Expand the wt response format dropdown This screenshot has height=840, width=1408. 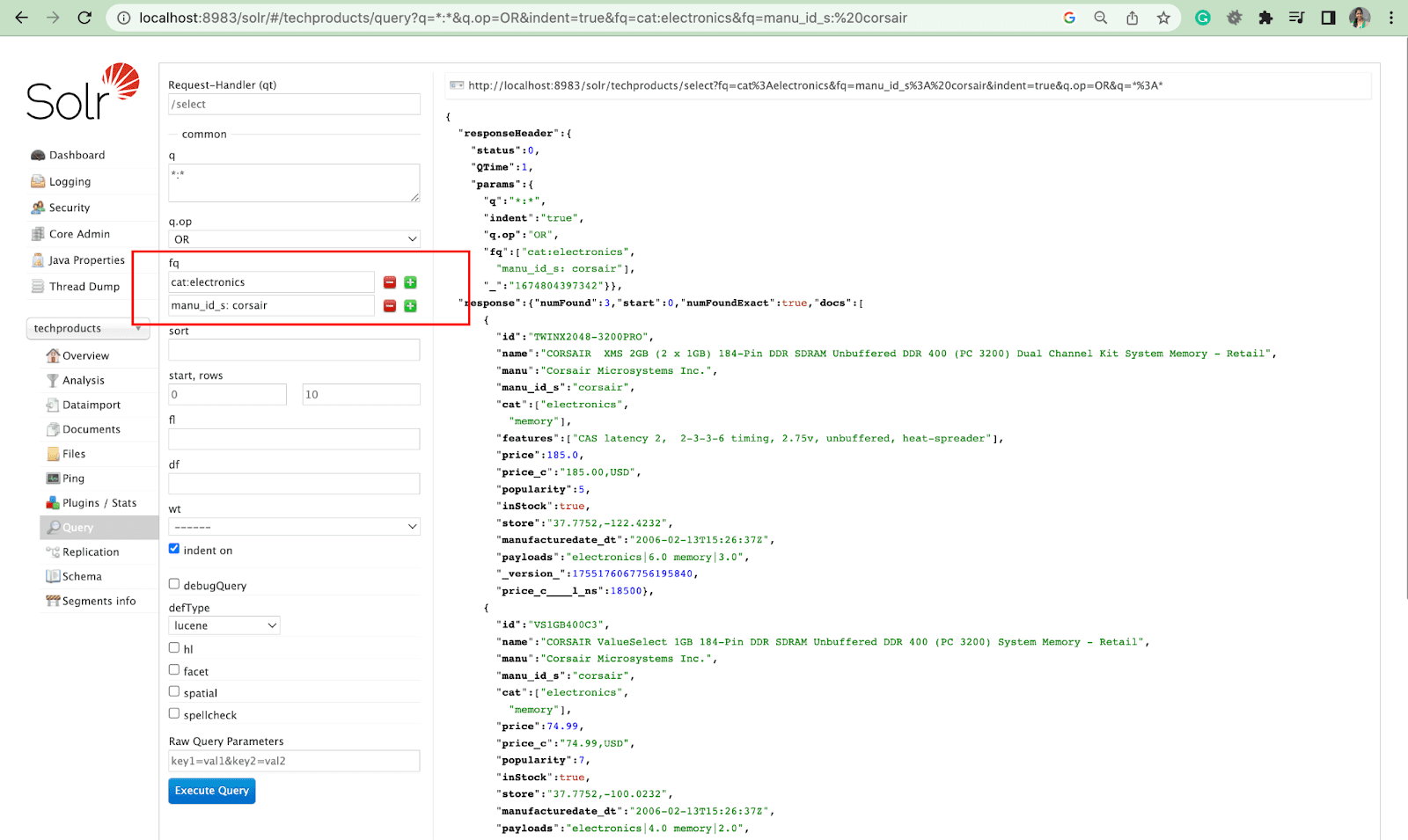[x=294, y=527]
